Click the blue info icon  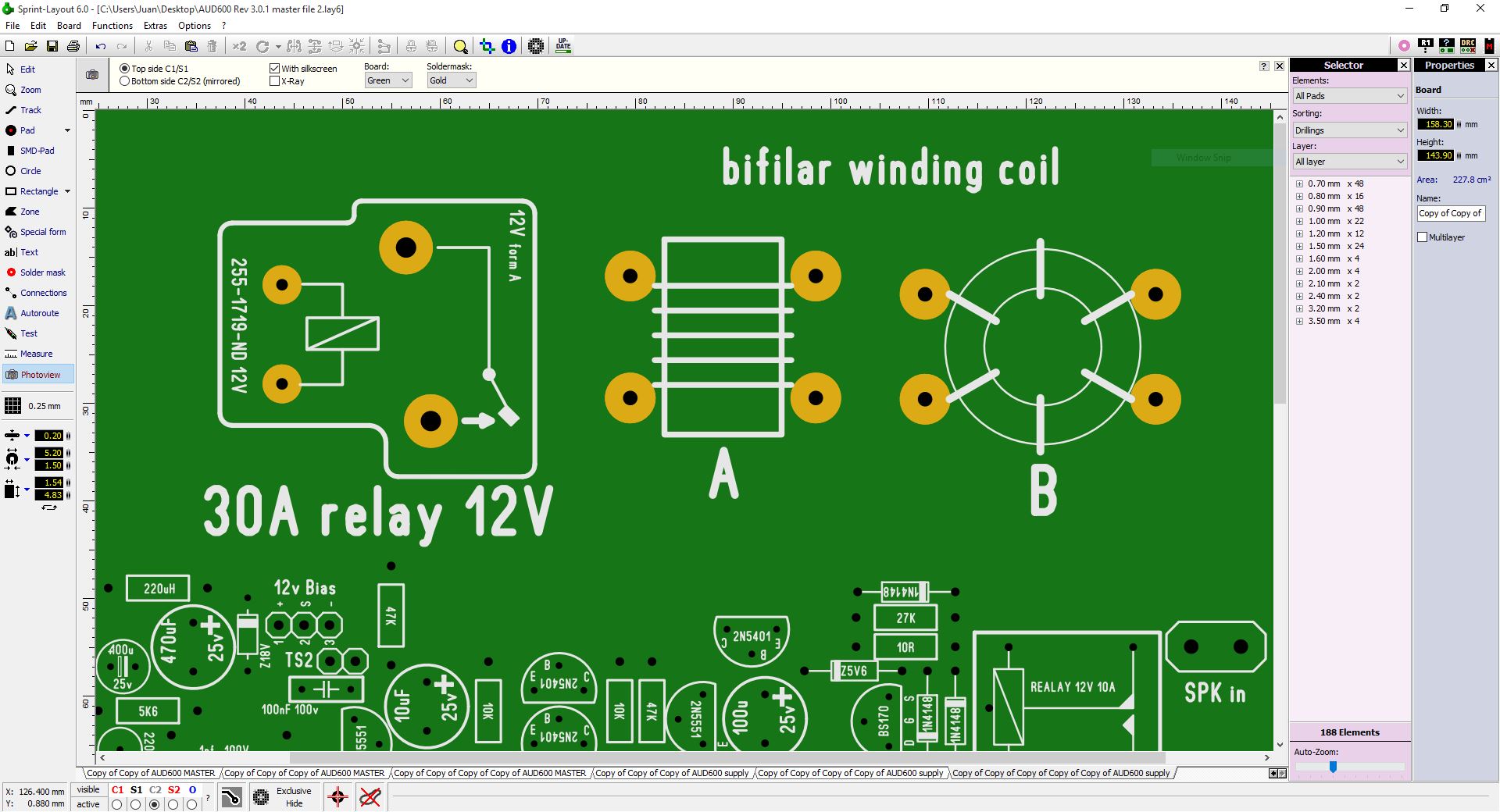tap(509, 46)
